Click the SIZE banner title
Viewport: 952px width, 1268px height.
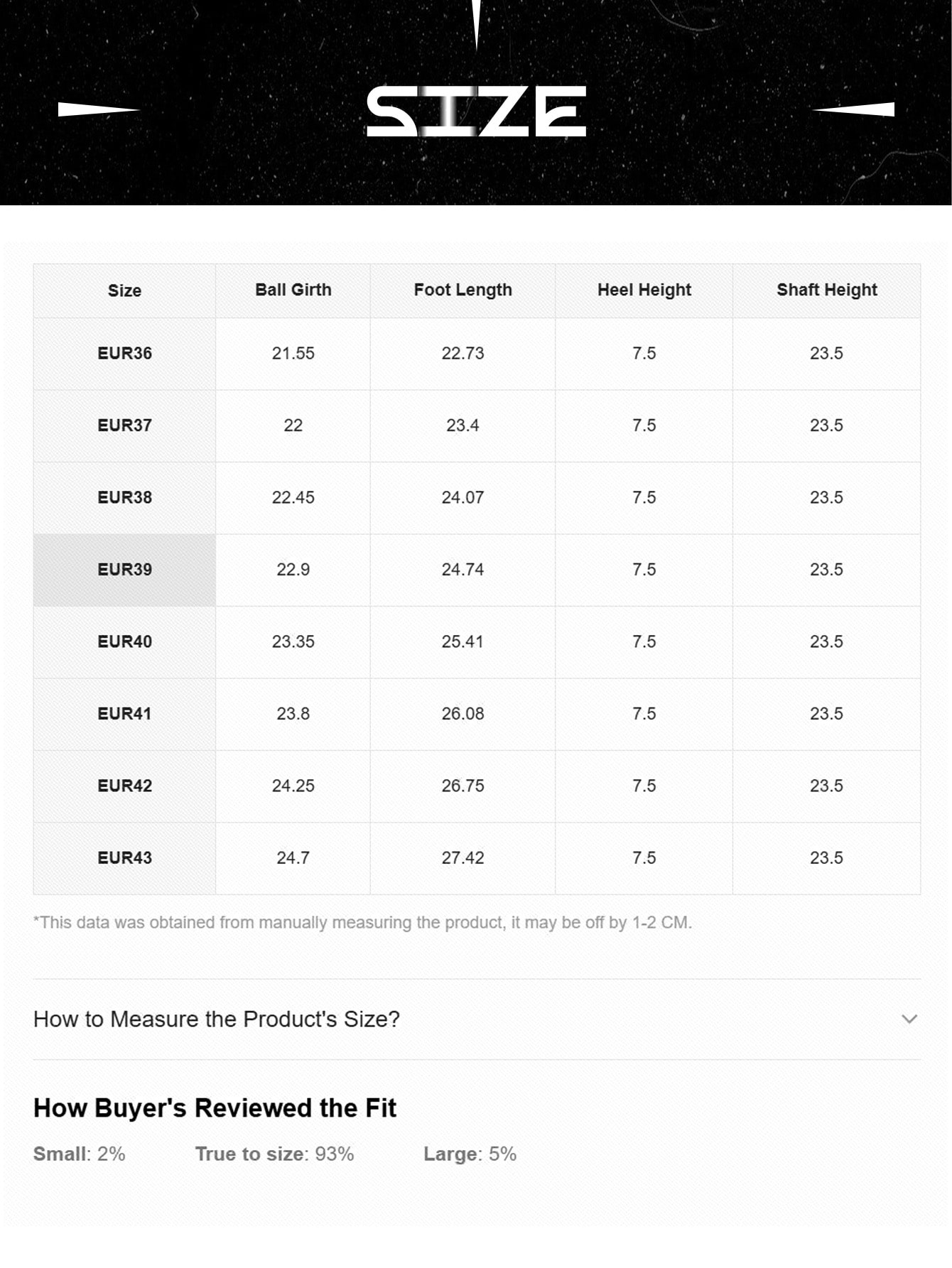tap(476, 112)
